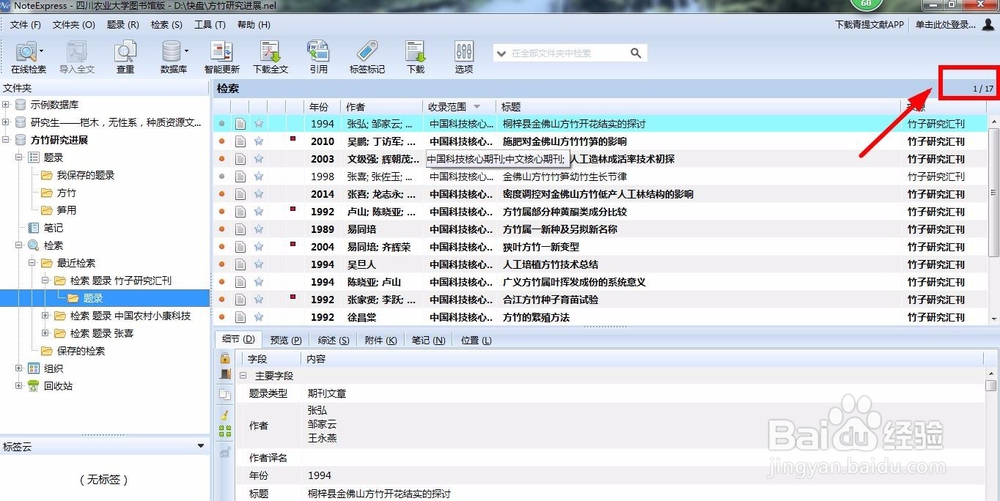Click the document icon of the 2014 张喜 record
Screen dimensions: 1000x501
pos(240,194)
